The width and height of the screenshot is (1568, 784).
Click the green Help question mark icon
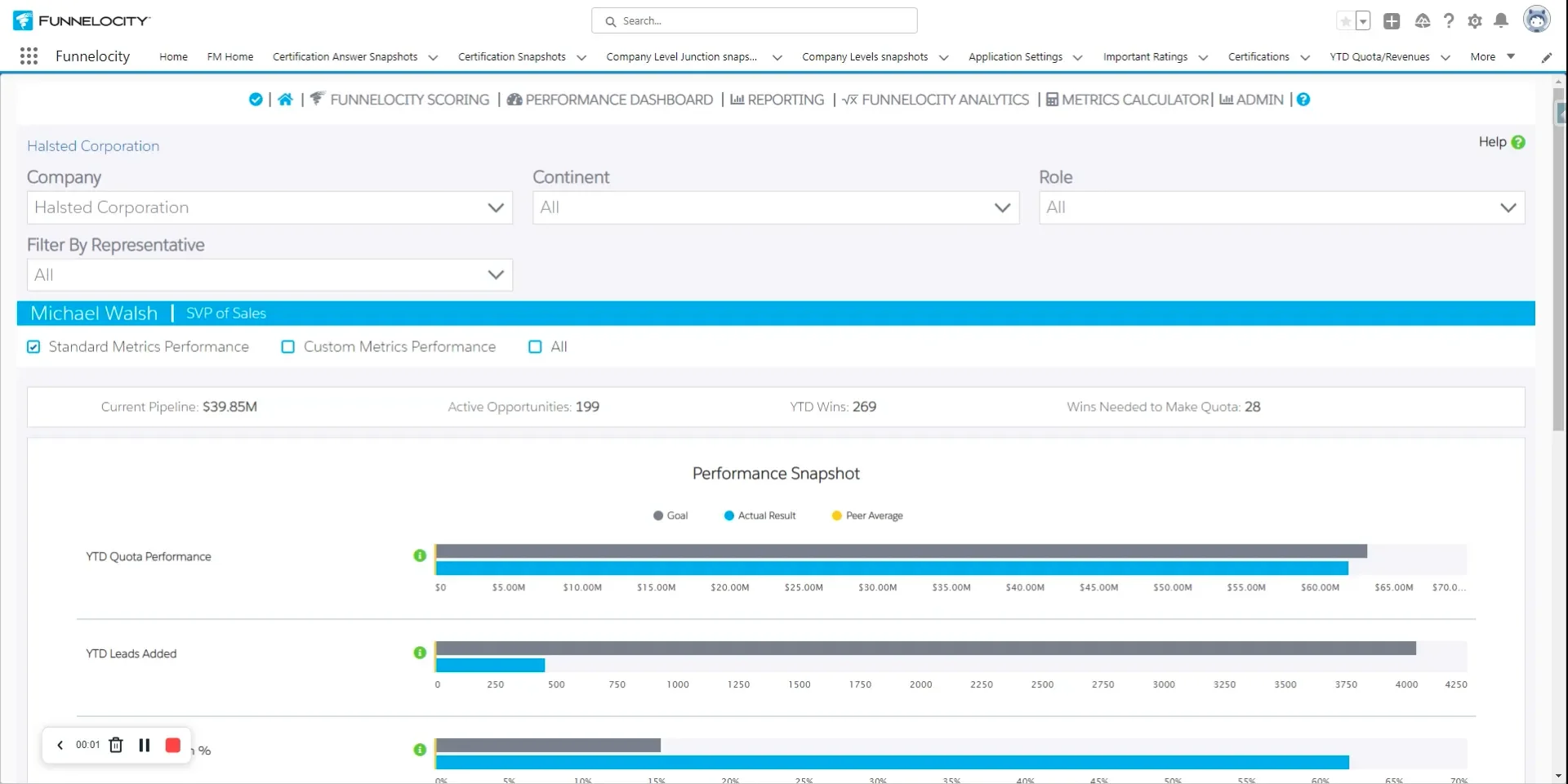pos(1518,142)
